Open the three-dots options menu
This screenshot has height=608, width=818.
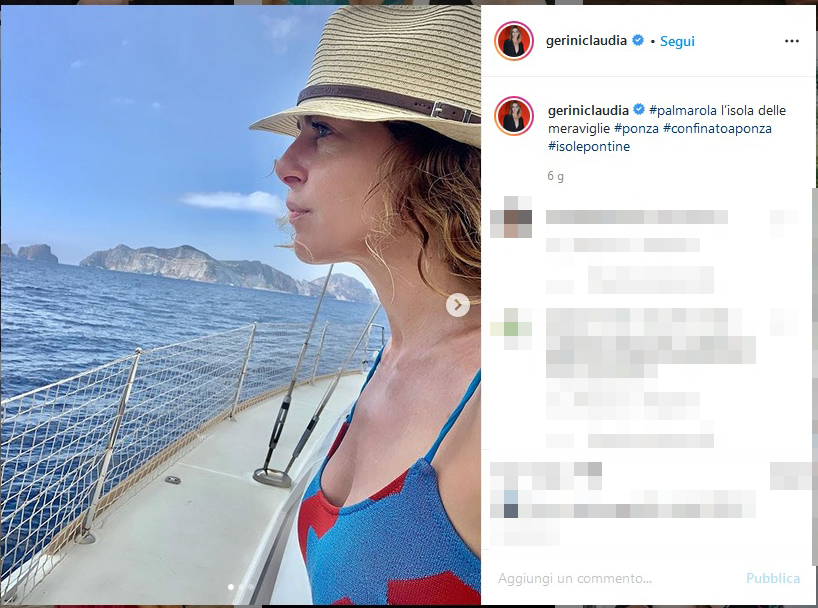(x=791, y=41)
